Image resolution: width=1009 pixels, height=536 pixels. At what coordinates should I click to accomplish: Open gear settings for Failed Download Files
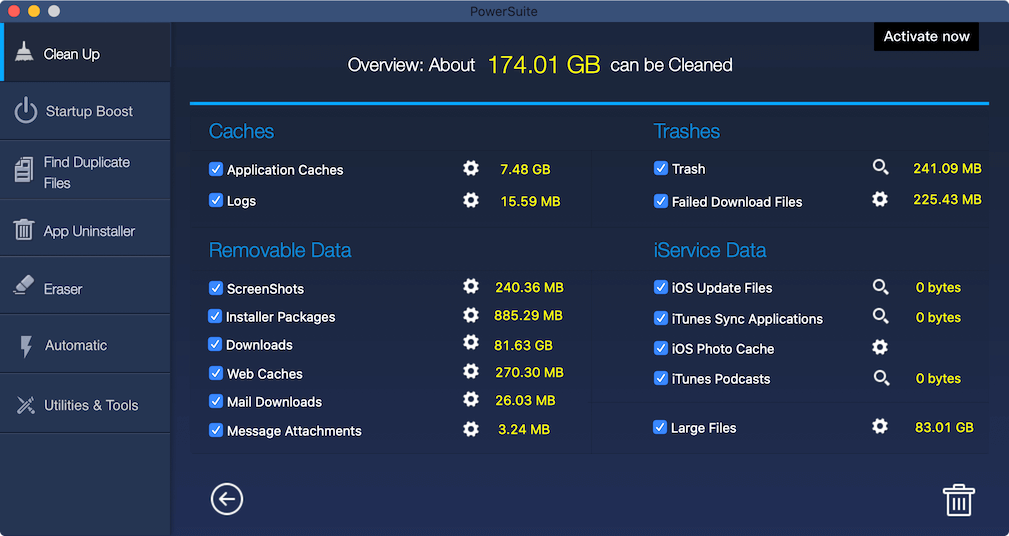(x=880, y=199)
